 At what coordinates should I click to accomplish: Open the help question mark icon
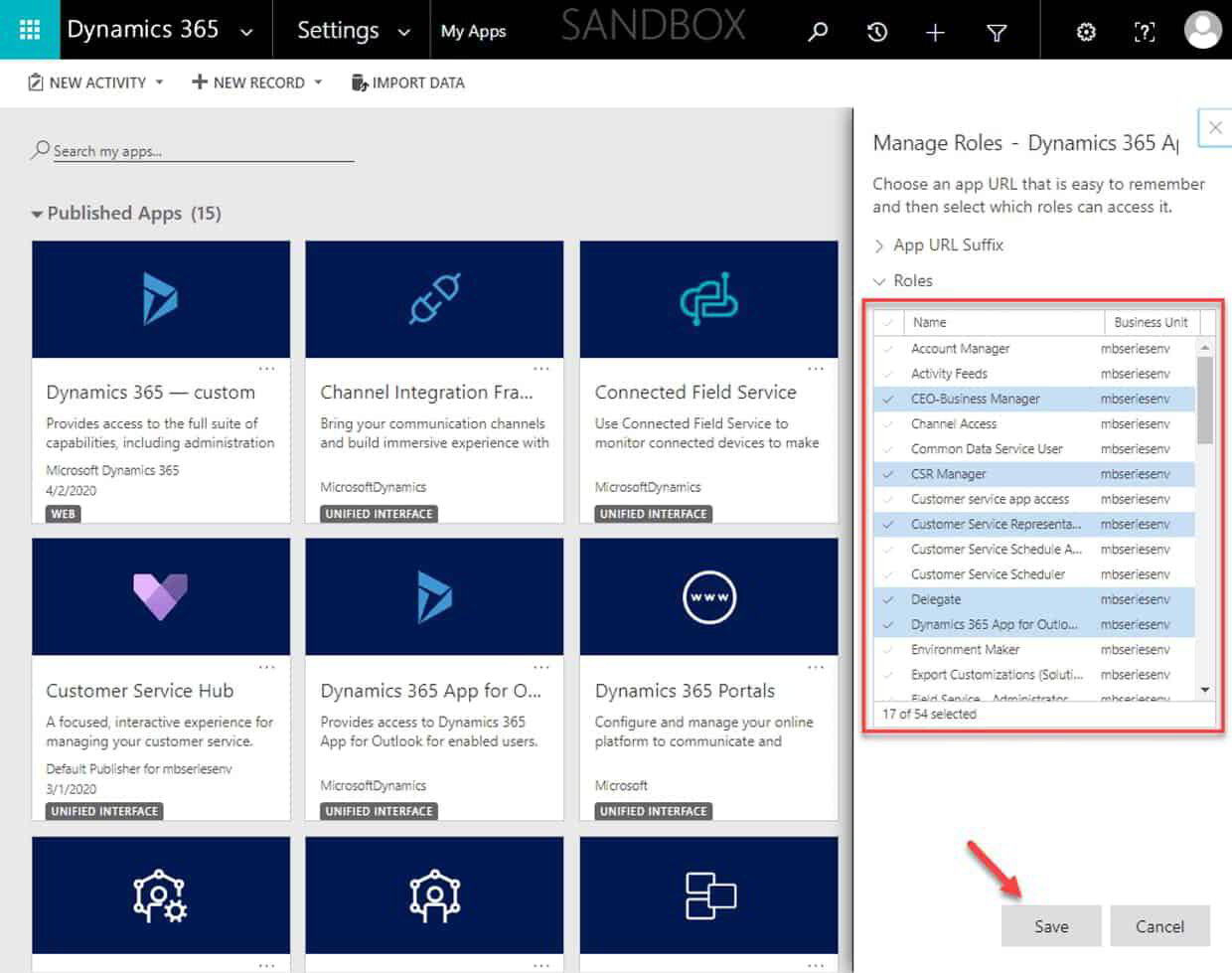(1145, 32)
